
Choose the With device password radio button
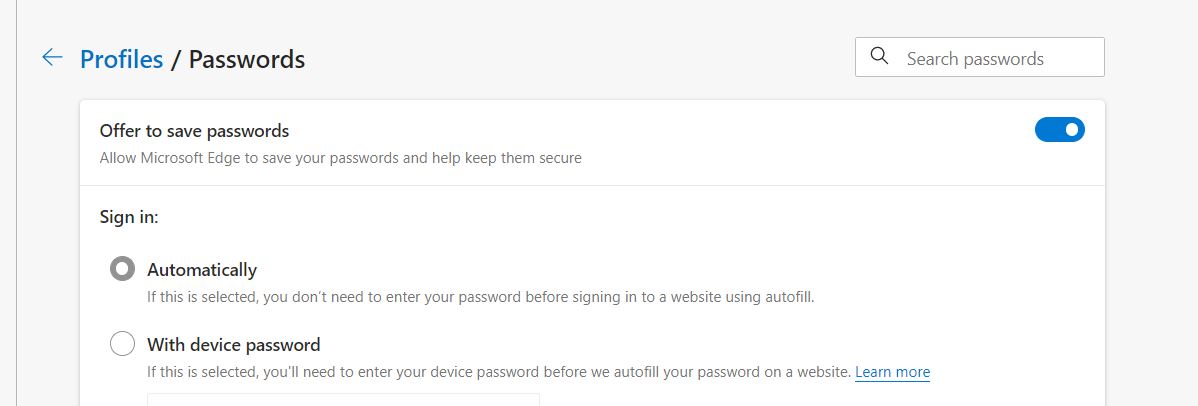pos(122,344)
